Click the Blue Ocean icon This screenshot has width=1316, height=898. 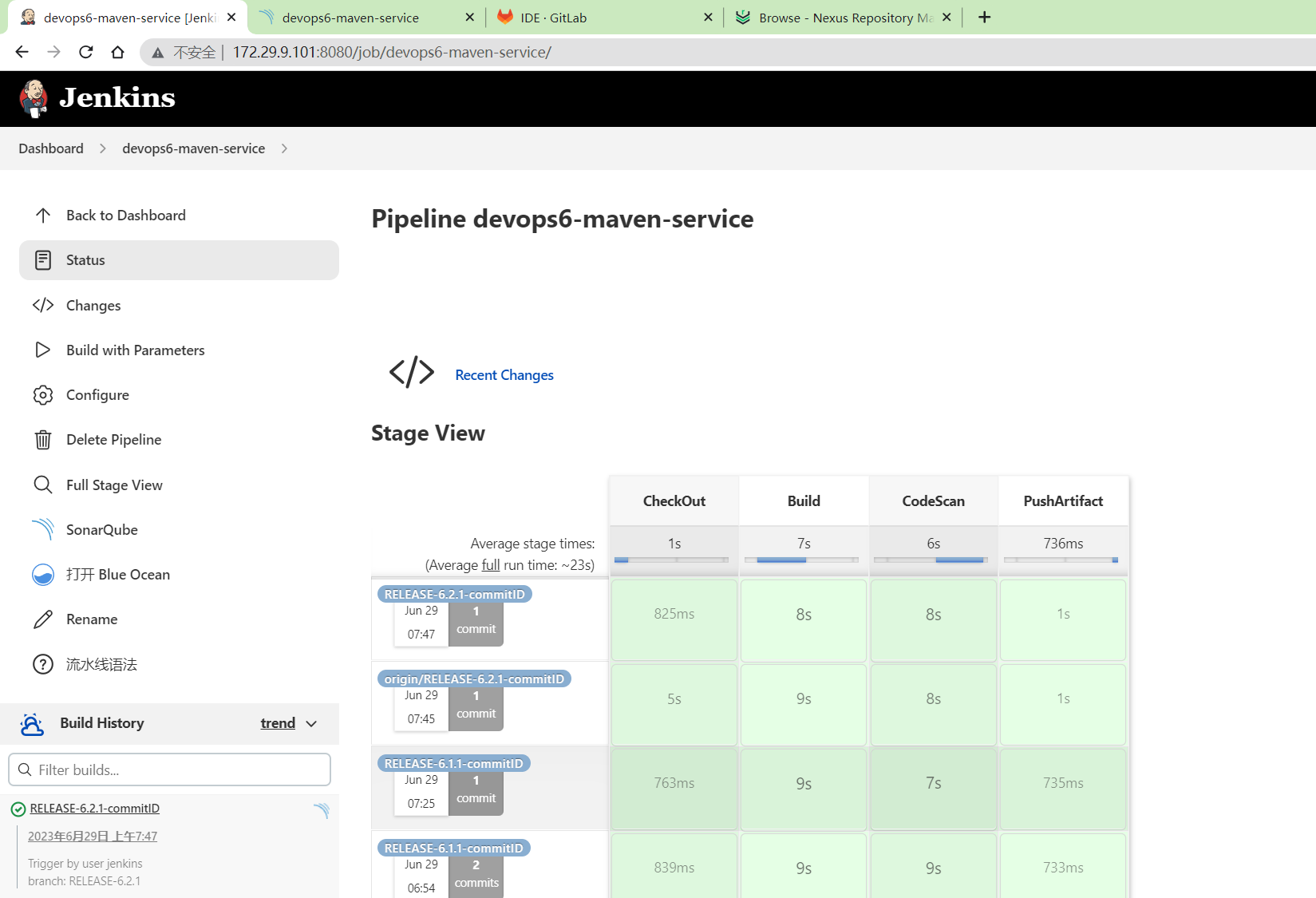coord(43,575)
